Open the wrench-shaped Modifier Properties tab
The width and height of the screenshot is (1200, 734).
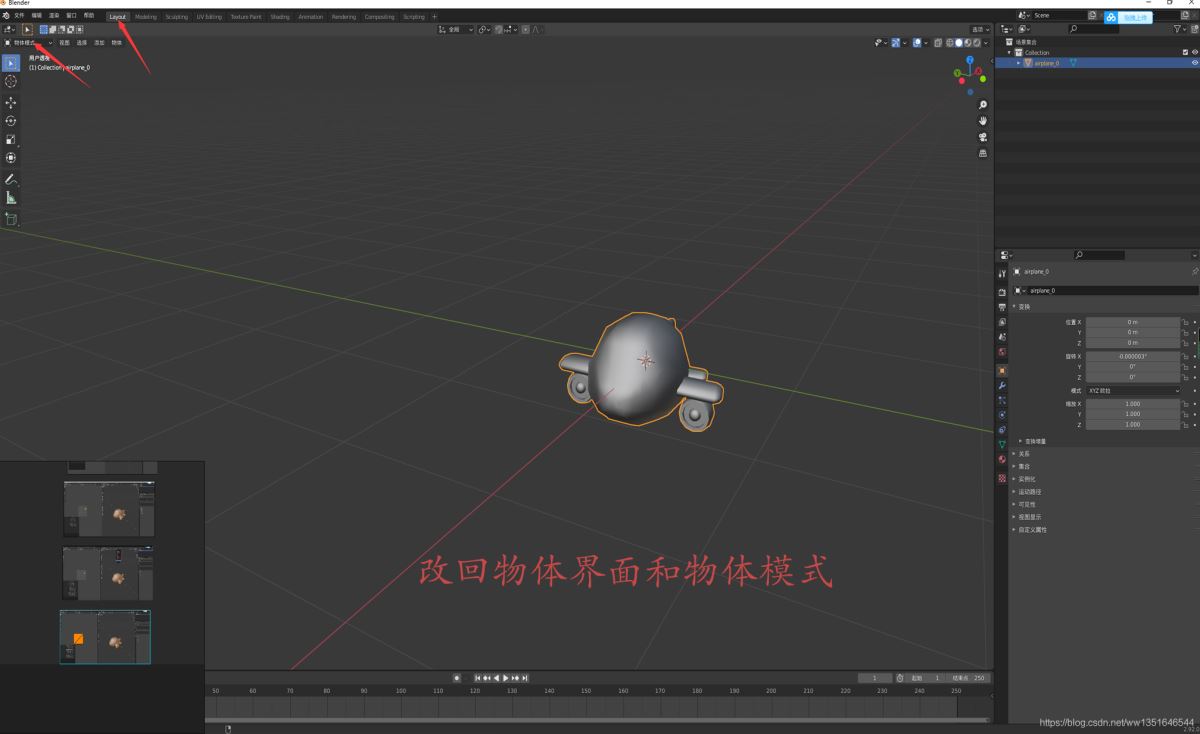click(1003, 384)
